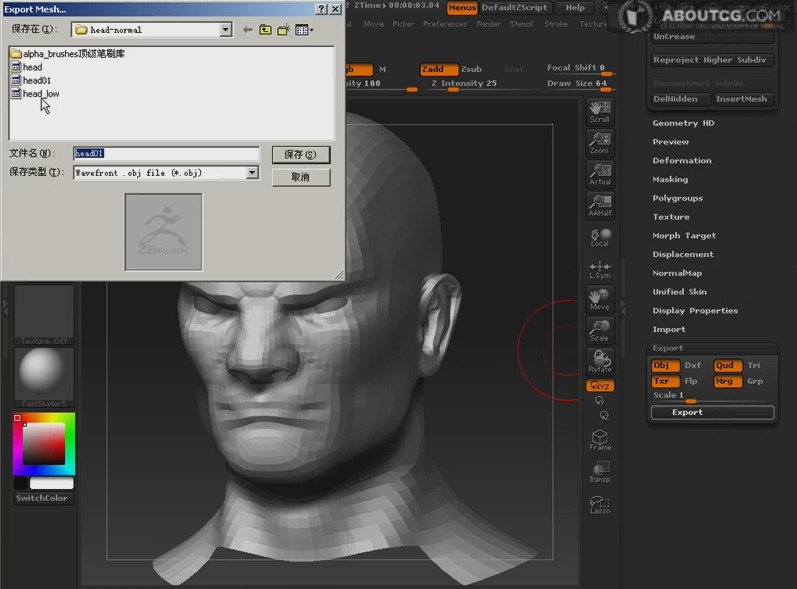Select the Move view tool

600,299
